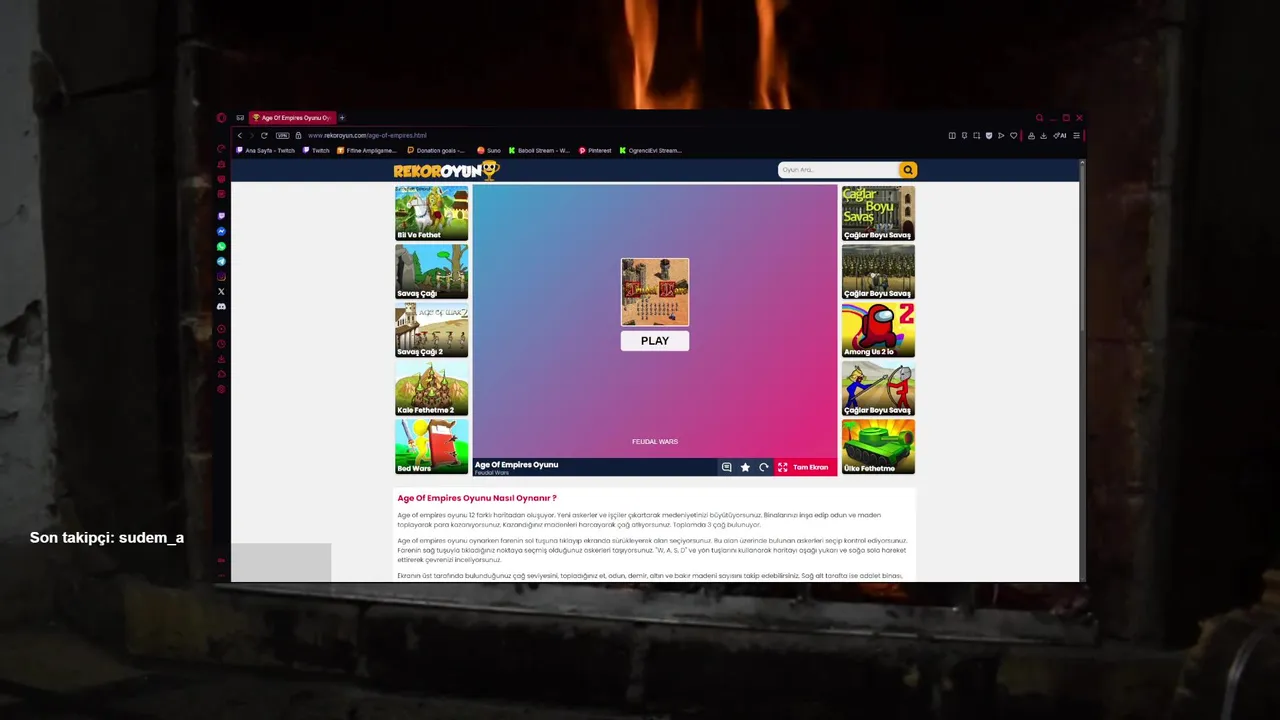Click the PLAY button
Screen dimensions: 1280x720
655,341
